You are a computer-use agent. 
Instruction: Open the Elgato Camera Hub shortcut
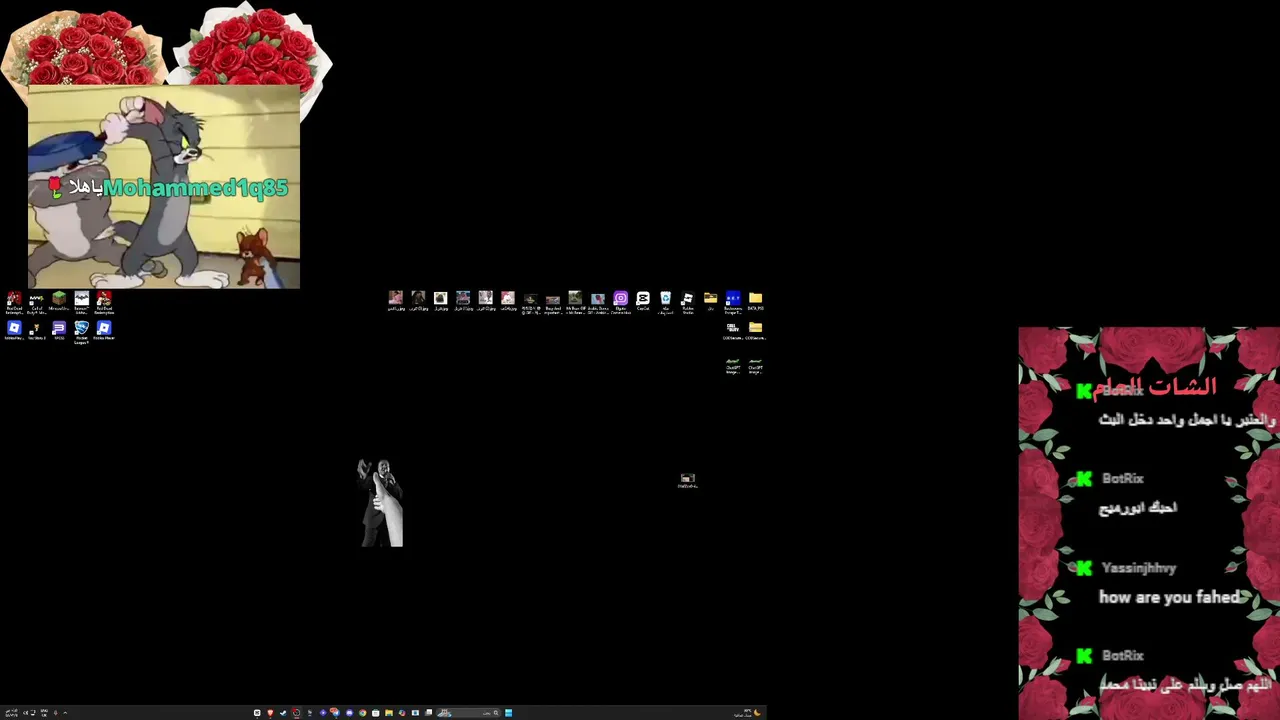click(621, 302)
